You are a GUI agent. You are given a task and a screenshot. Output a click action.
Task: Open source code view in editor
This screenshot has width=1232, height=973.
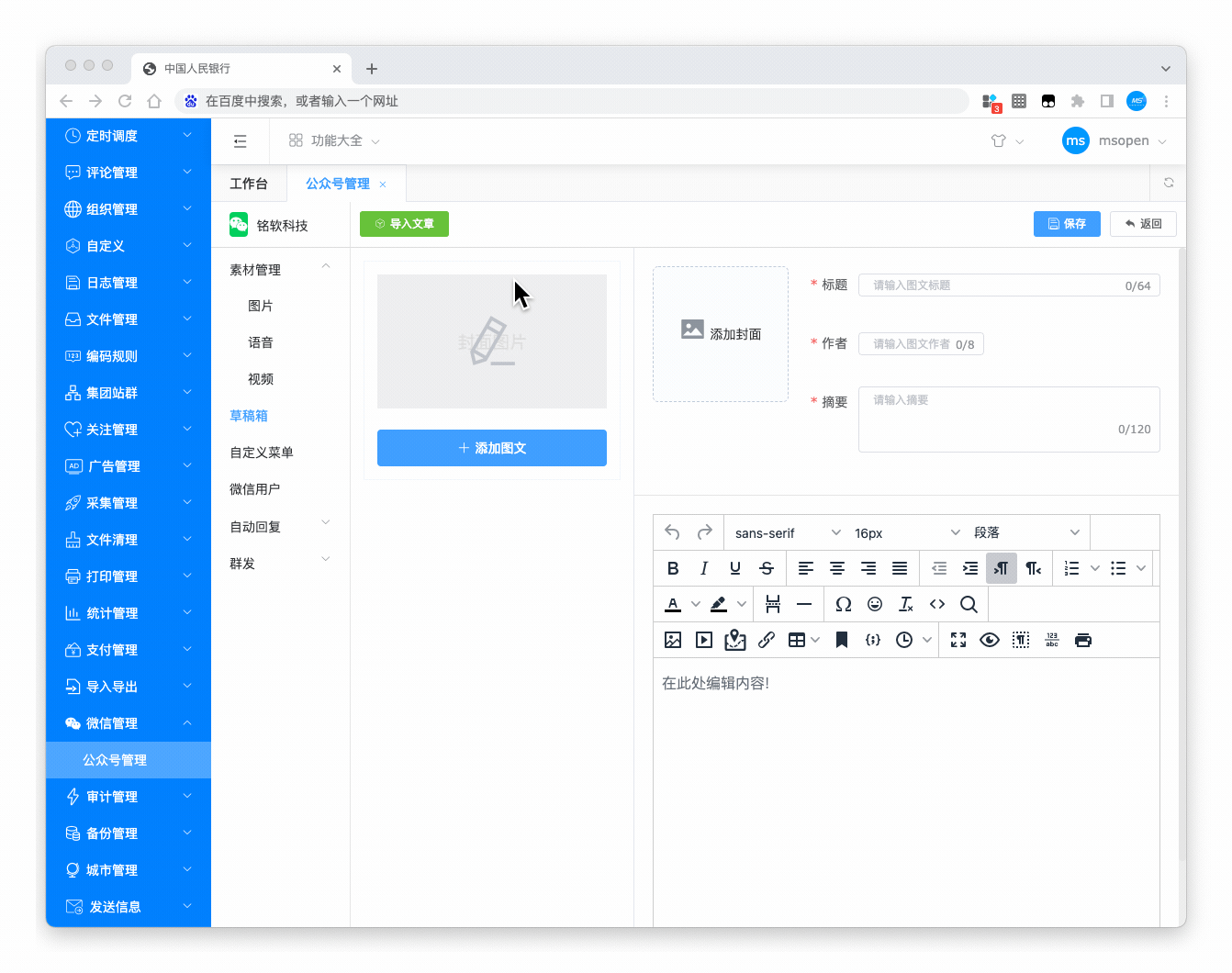click(x=937, y=604)
